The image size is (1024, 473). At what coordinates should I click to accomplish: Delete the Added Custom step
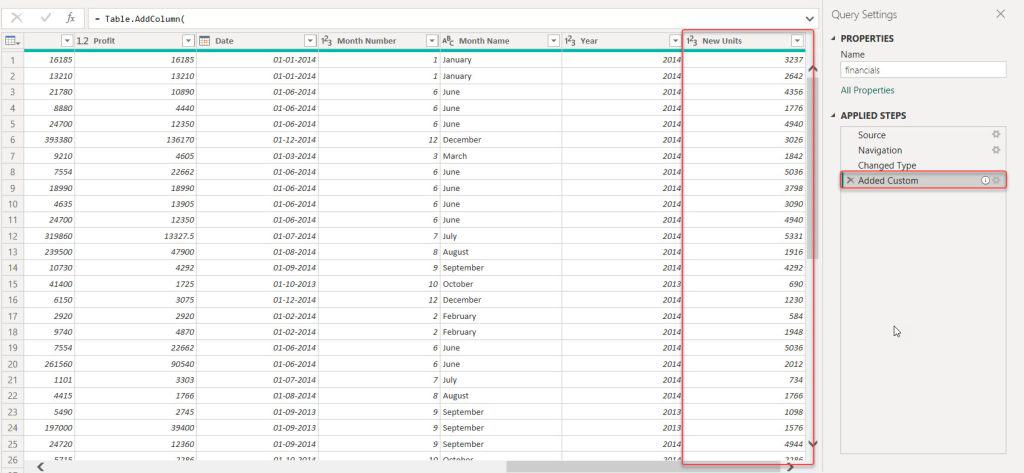pos(850,180)
